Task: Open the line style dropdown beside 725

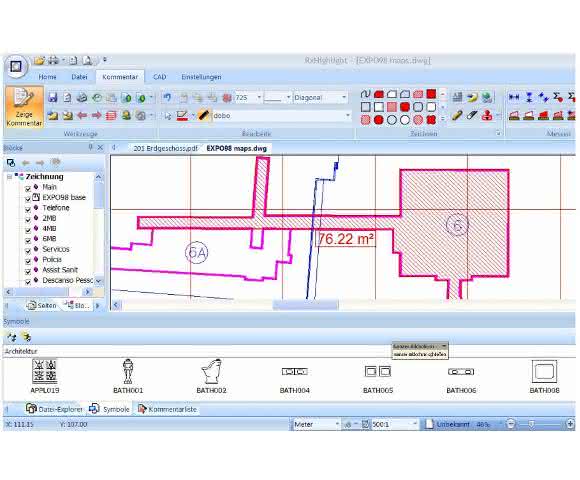Action: pos(289,98)
